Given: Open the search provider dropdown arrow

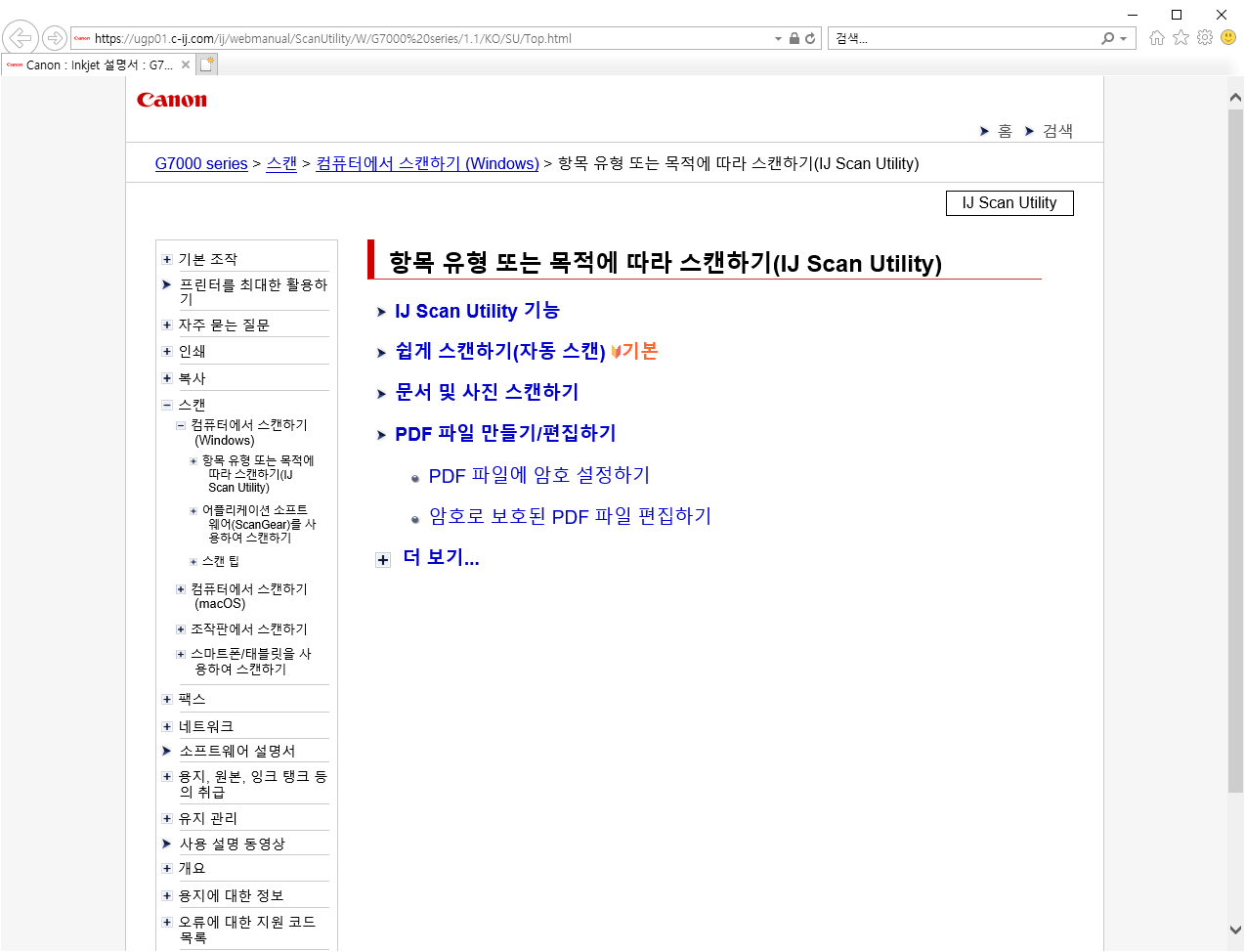Looking at the screenshot, I should pyautogui.click(x=1124, y=39).
